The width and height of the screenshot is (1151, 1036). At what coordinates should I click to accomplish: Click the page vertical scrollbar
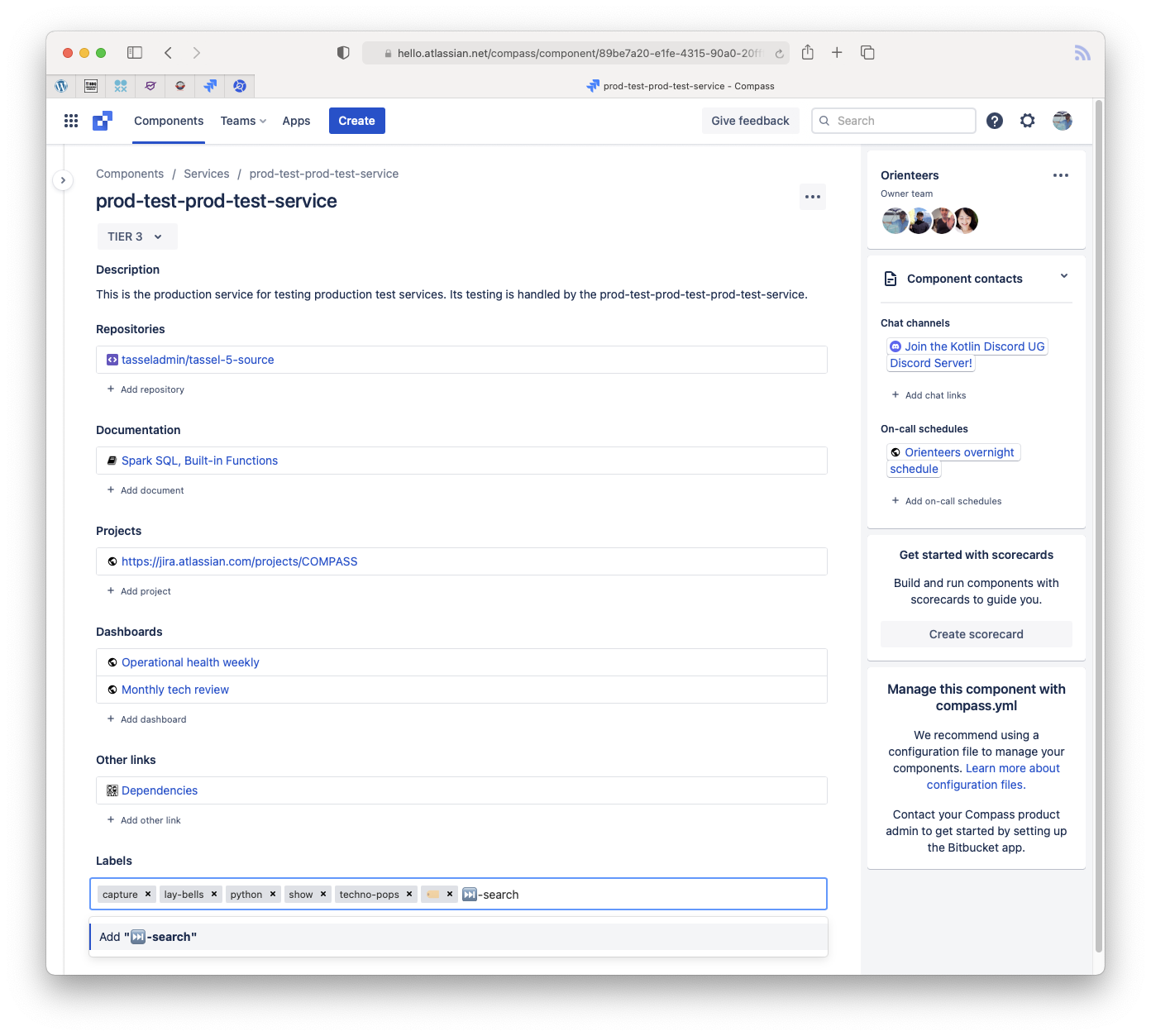pos(1099,526)
